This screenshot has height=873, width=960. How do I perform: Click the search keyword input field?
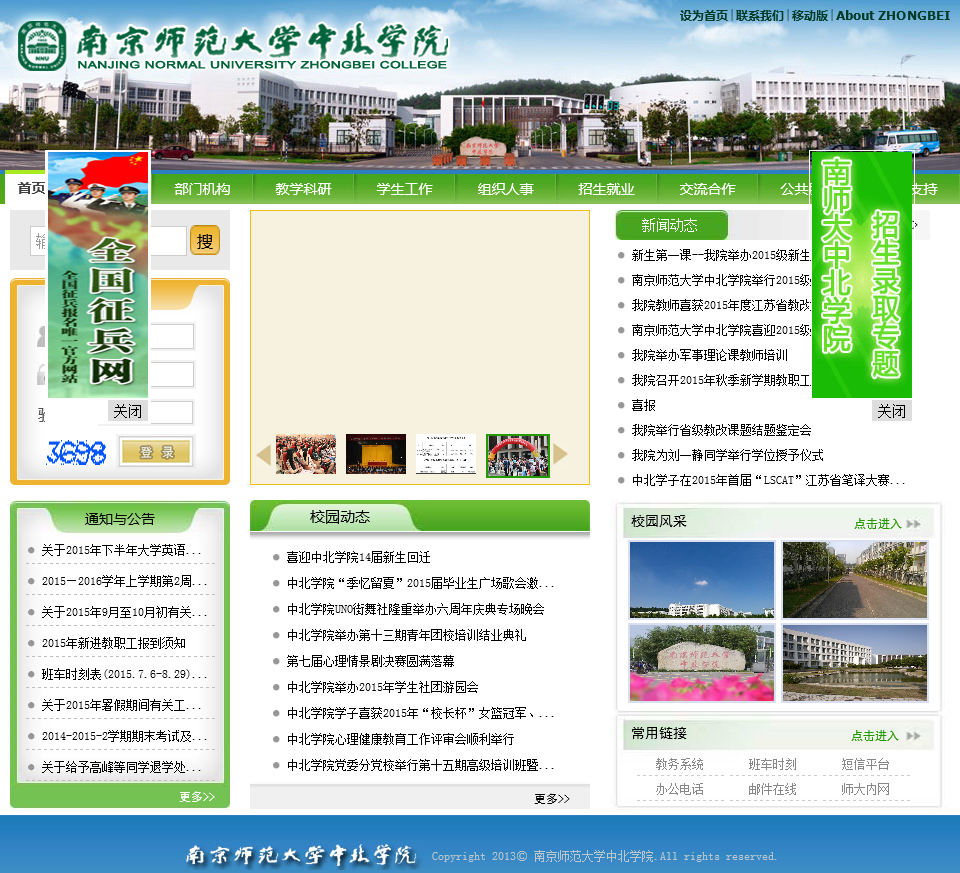108,241
